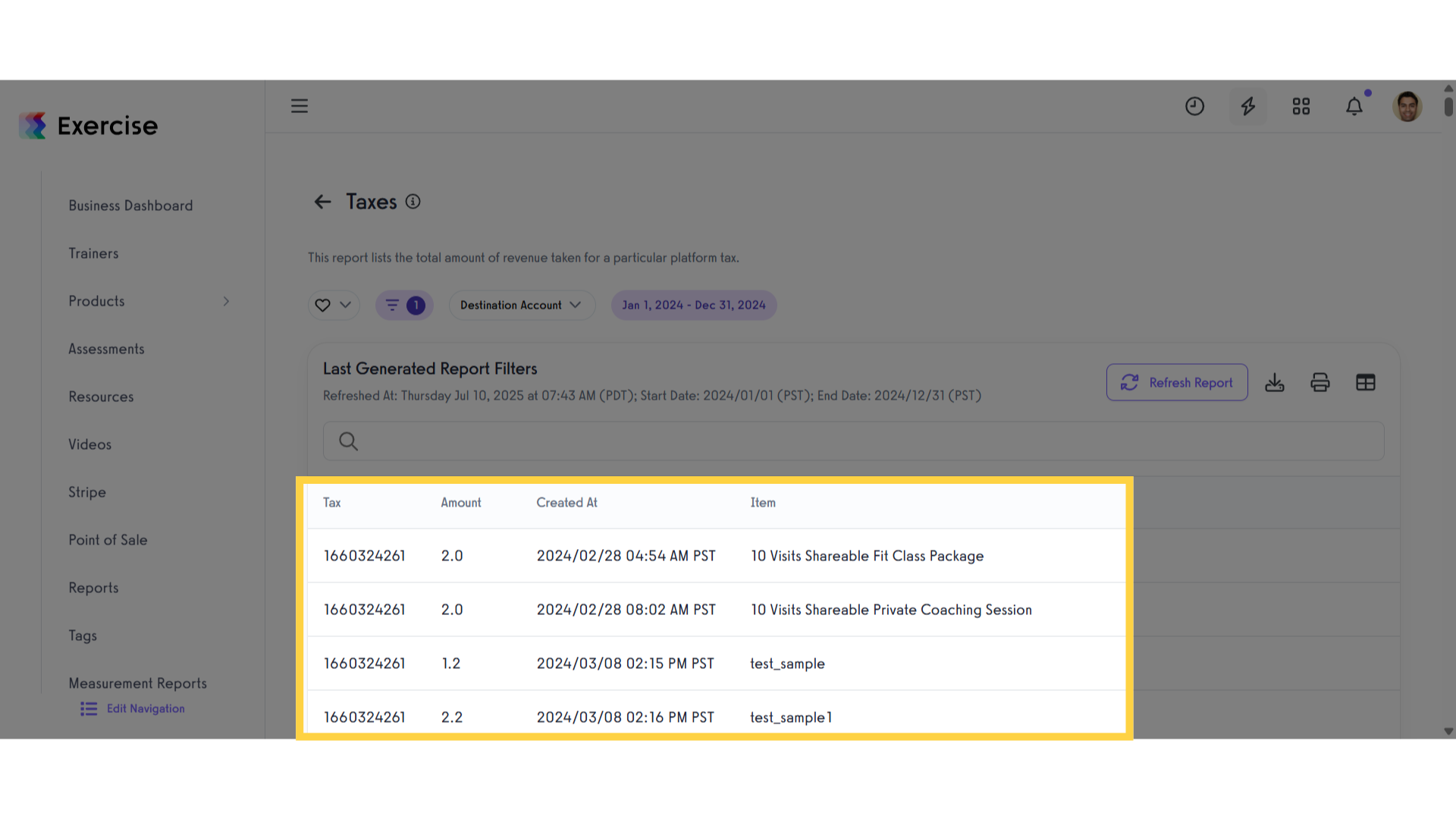Expand the Products submenu chevron
This screenshot has width=1456, height=819.
tap(226, 302)
